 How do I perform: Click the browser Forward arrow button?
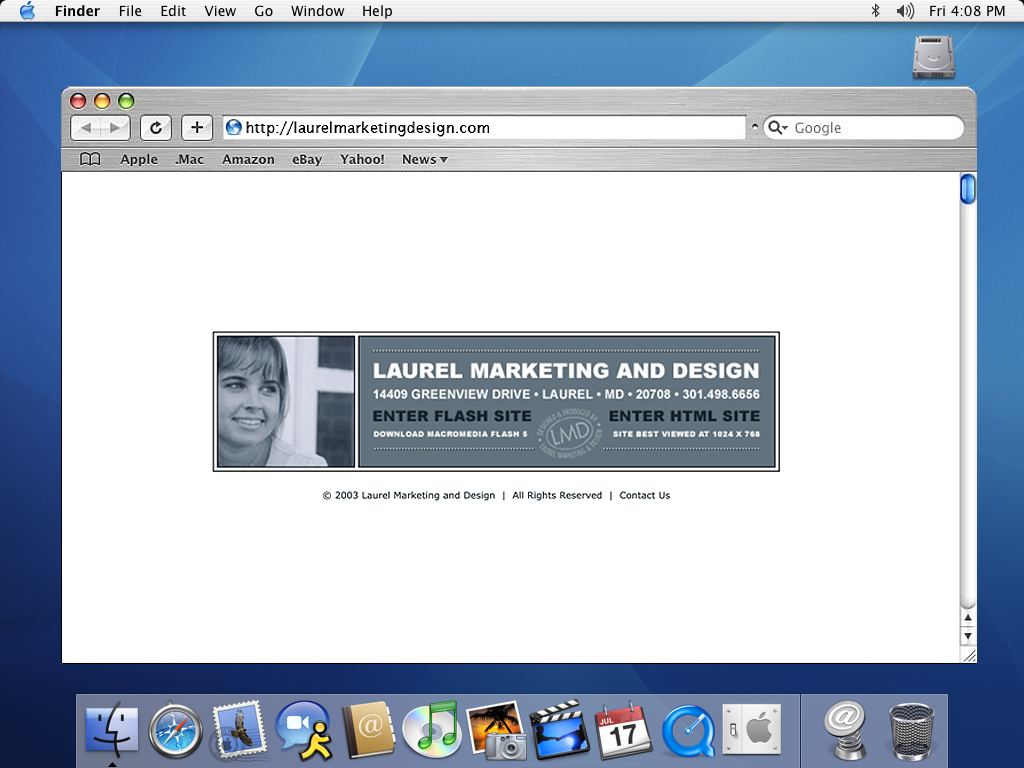tap(115, 128)
